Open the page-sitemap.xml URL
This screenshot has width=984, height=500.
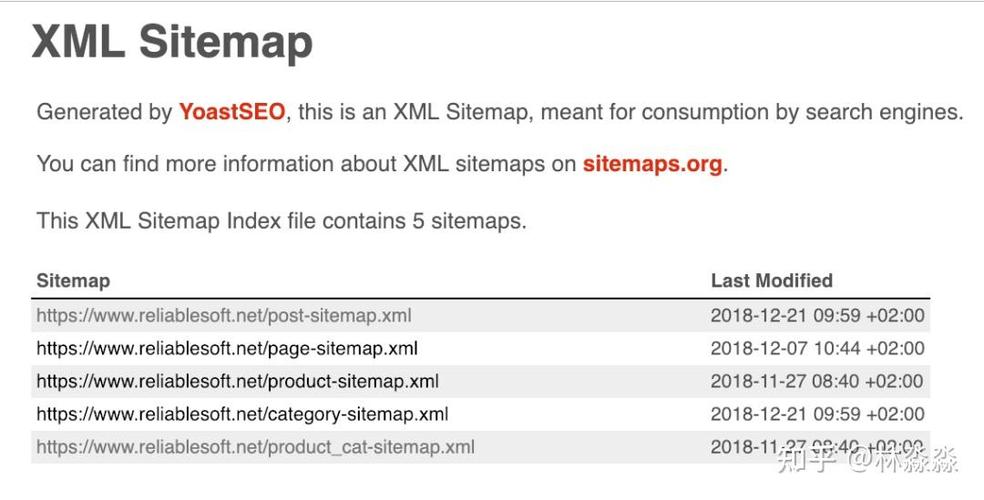(227, 349)
